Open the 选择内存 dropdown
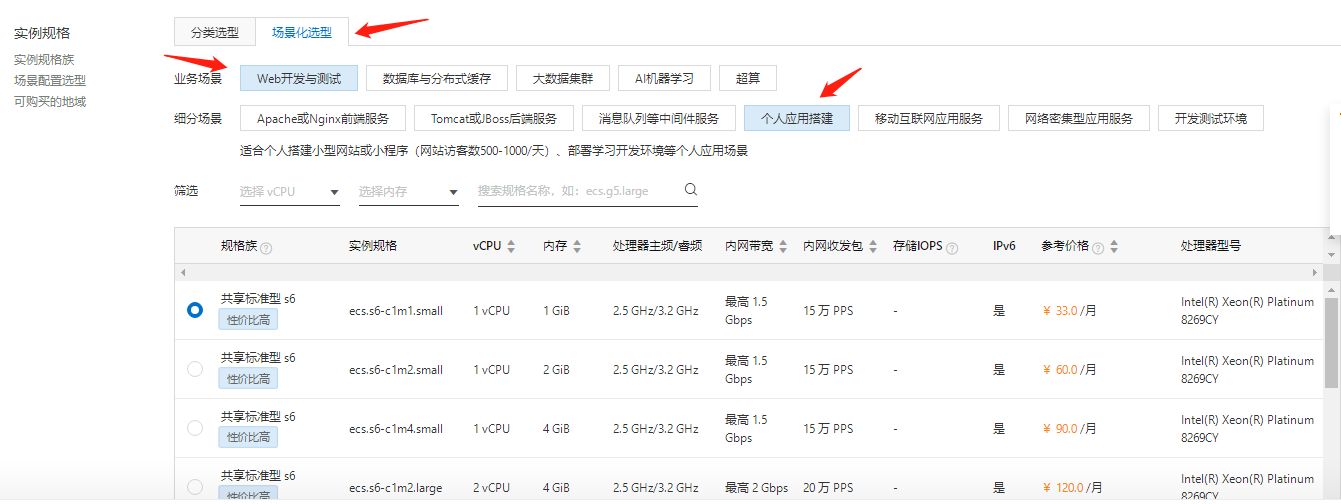 click(408, 191)
